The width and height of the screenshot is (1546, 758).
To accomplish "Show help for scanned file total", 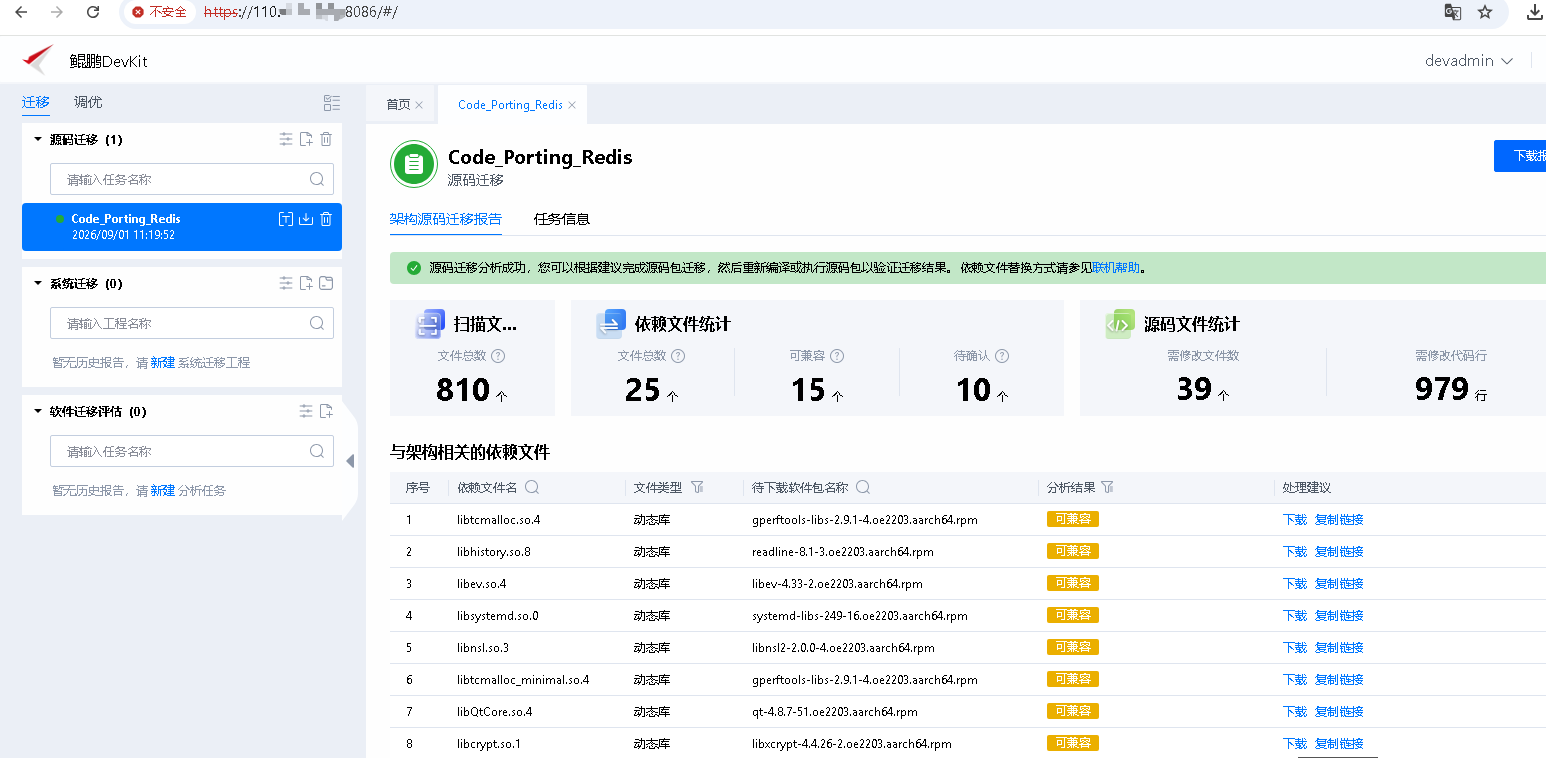I will (x=498, y=356).
